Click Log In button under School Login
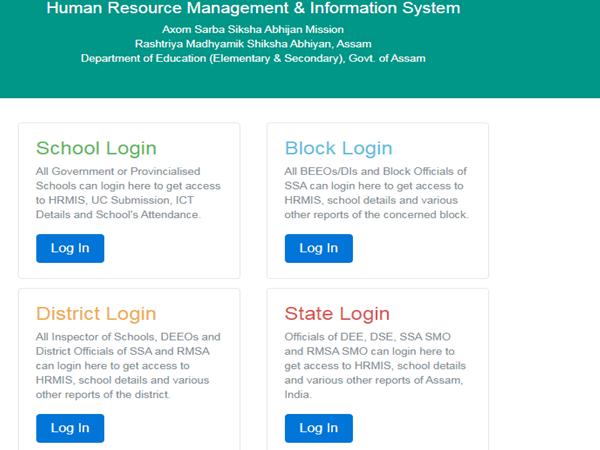The image size is (600, 450). tap(70, 248)
